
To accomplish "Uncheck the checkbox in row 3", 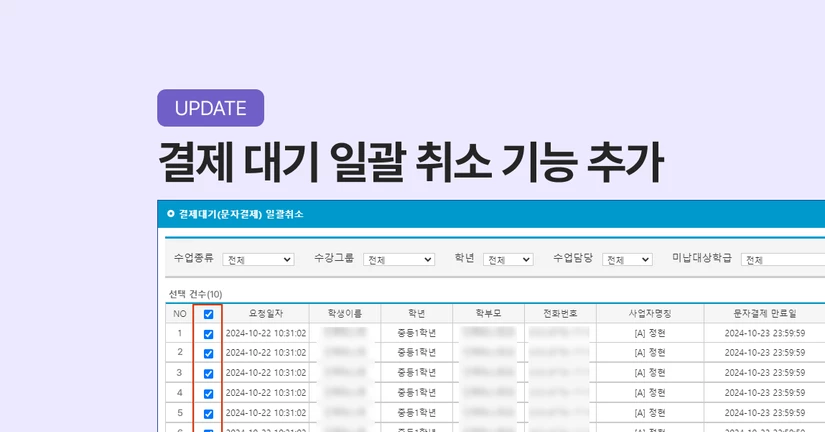I will click(208, 374).
